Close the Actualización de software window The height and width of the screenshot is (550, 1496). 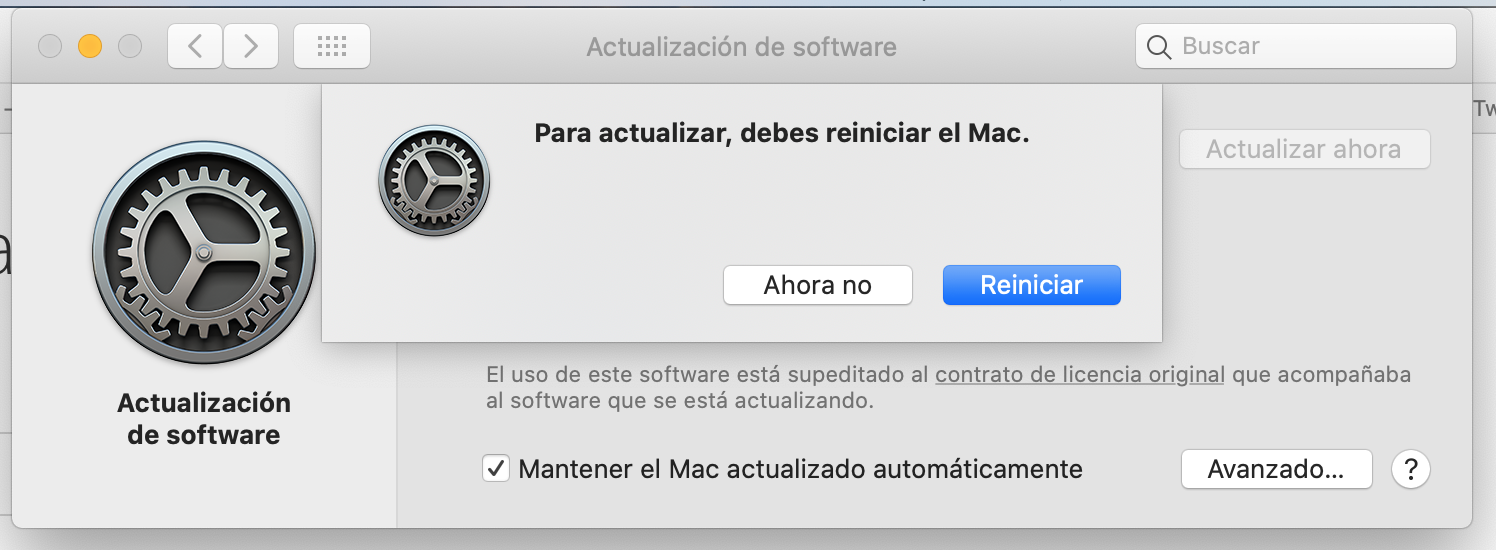pyautogui.click(x=50, y=46)
